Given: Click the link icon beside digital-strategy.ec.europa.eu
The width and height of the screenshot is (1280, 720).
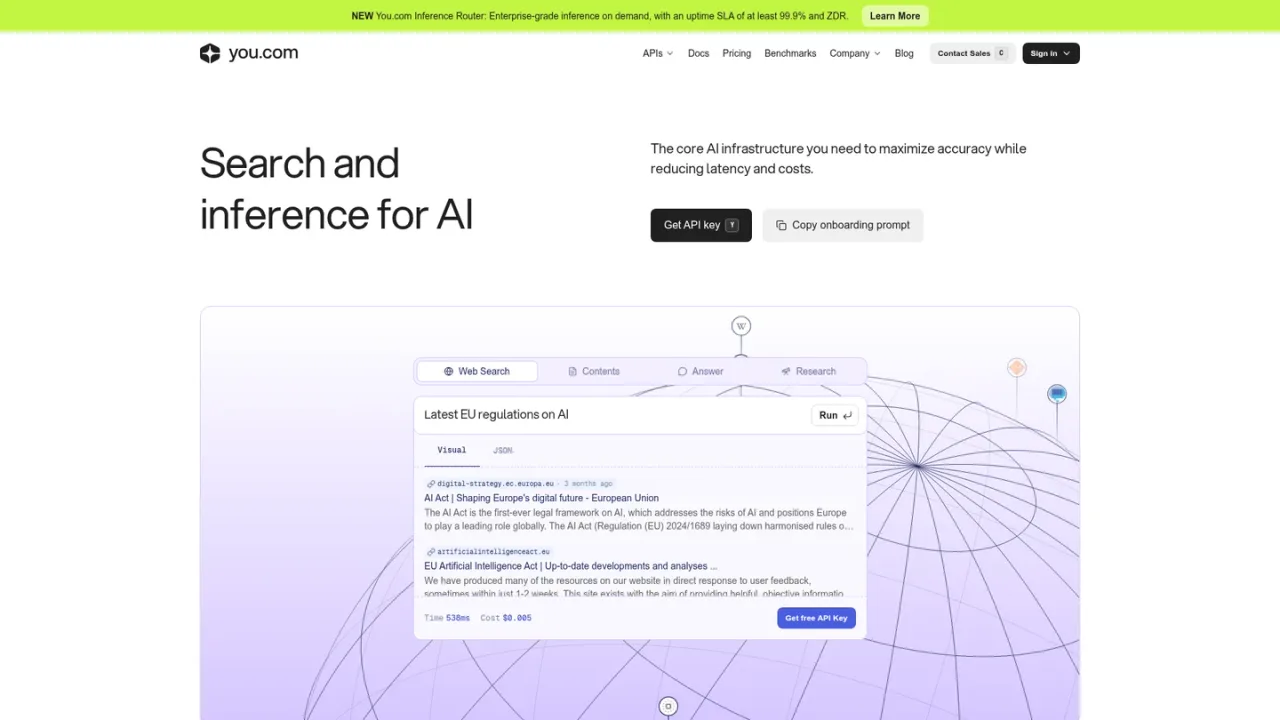Looking at the screenshot, I should pos(431,484).
